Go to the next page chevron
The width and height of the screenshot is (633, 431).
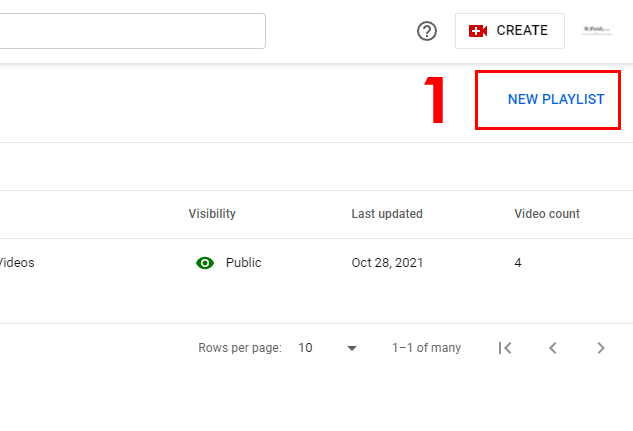[x=601, y=348]
